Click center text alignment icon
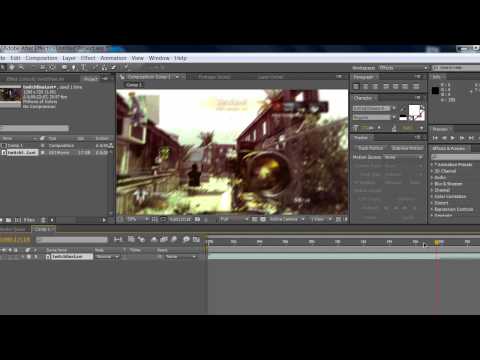 pos(365,87)
